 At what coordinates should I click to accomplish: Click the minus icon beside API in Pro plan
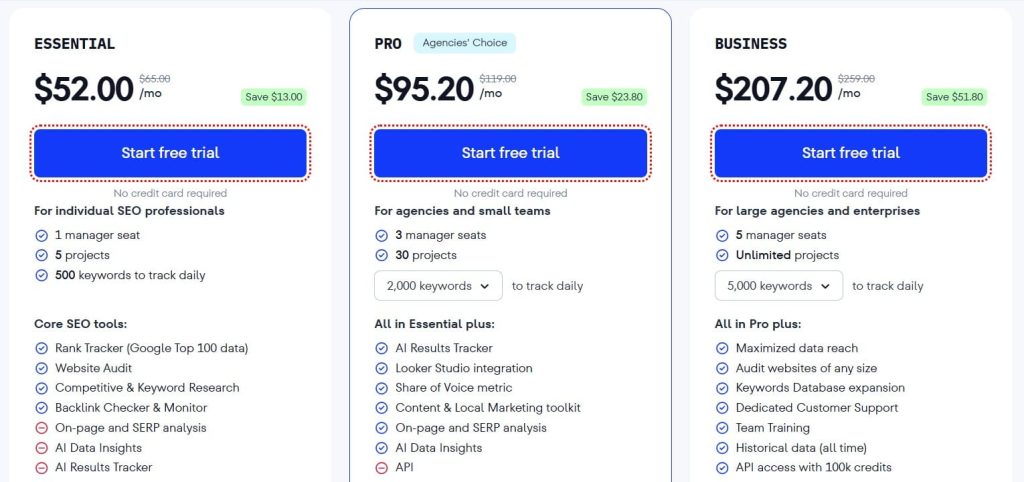pos(382,467)
